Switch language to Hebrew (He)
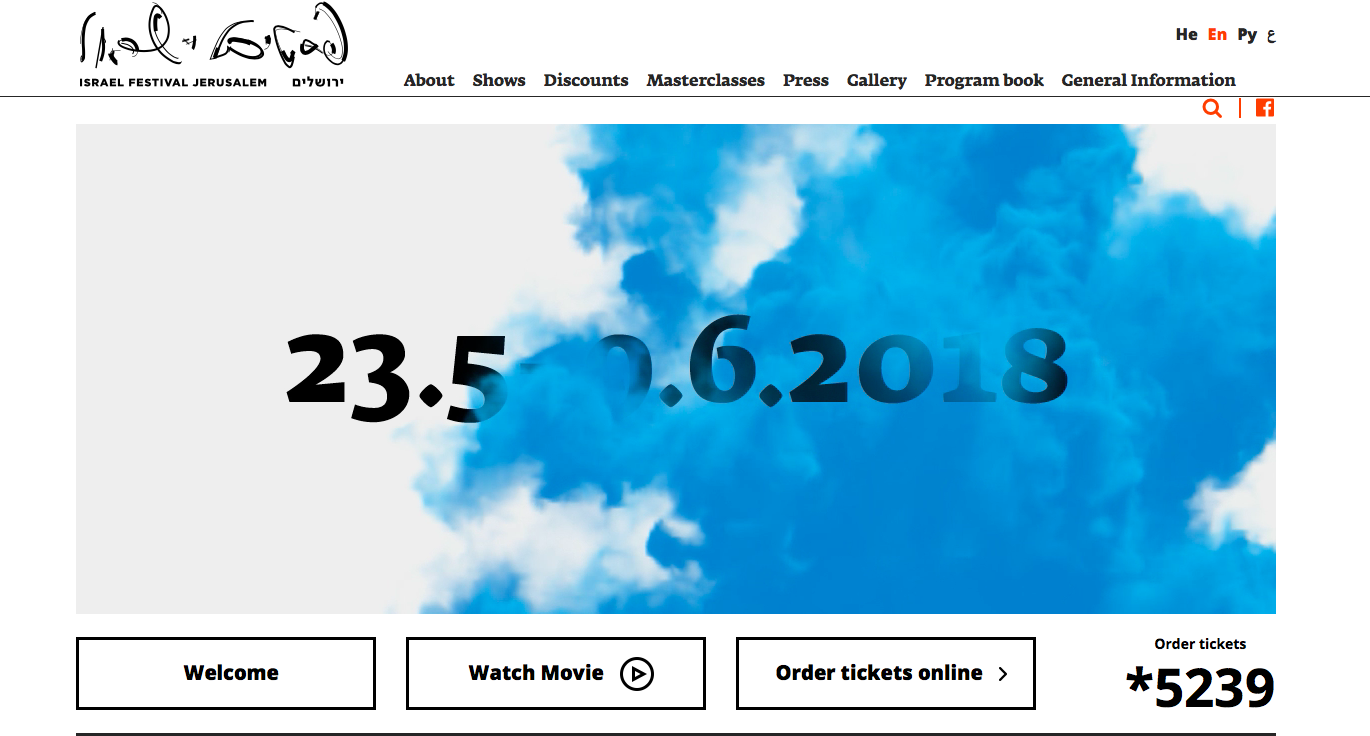 [x=1186, y=34]
